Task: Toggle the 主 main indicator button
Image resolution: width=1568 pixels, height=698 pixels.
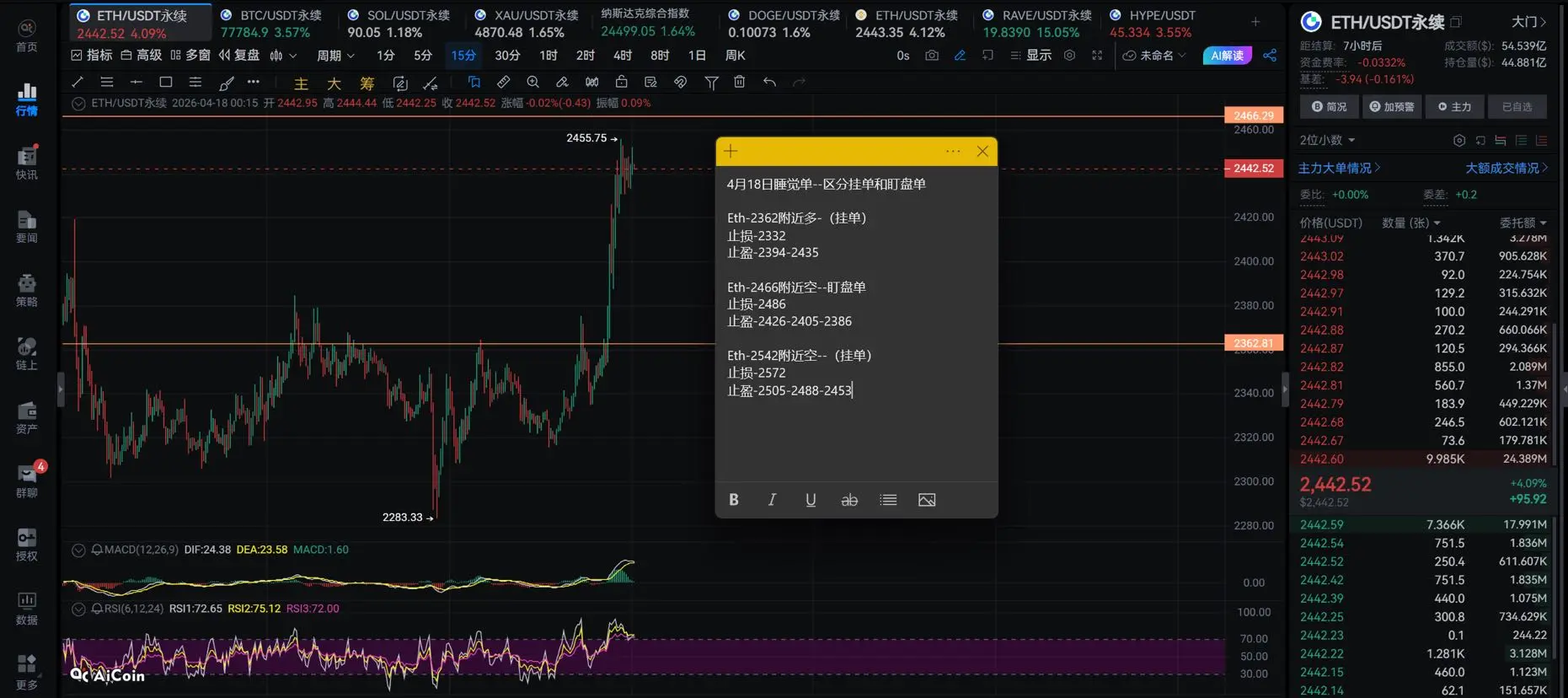Action: 301,83
